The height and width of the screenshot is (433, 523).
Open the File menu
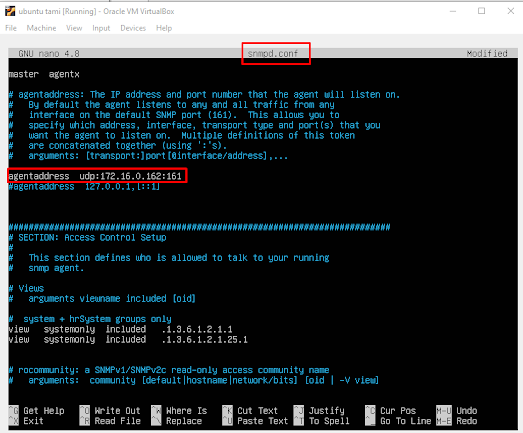coord(11,28)
